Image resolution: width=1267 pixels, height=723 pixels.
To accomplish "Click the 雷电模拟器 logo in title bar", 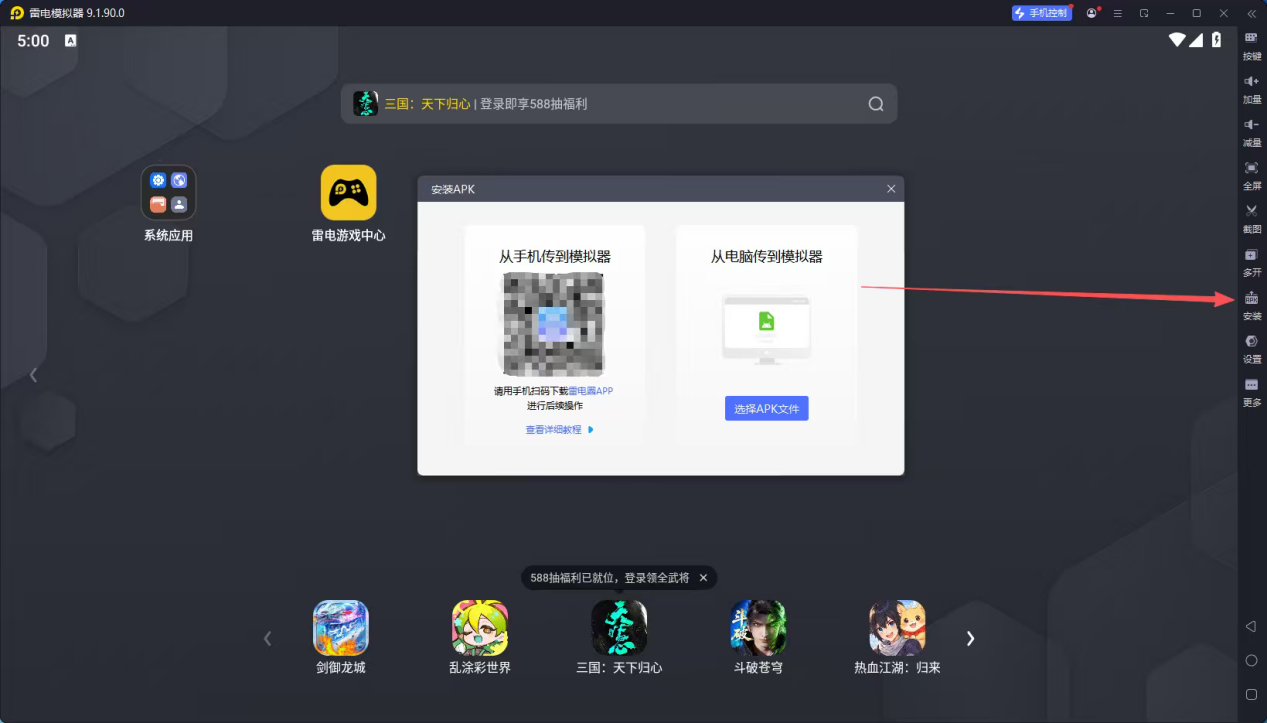I will click(x=16, y=13).
